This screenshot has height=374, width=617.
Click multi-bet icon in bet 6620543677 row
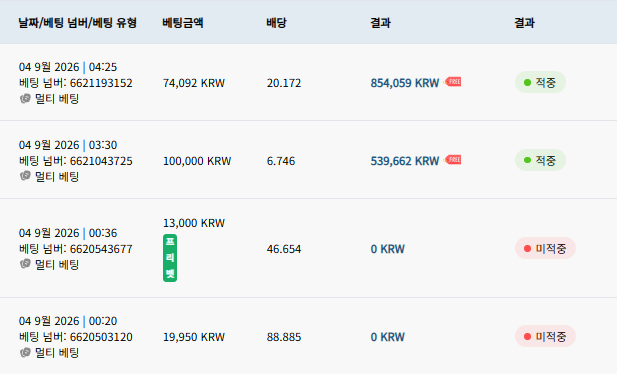pos(25,264)
